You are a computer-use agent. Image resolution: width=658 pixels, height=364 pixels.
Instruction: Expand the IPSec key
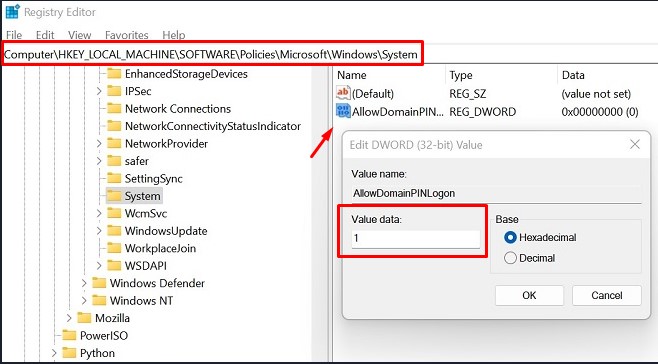point(99,91)
